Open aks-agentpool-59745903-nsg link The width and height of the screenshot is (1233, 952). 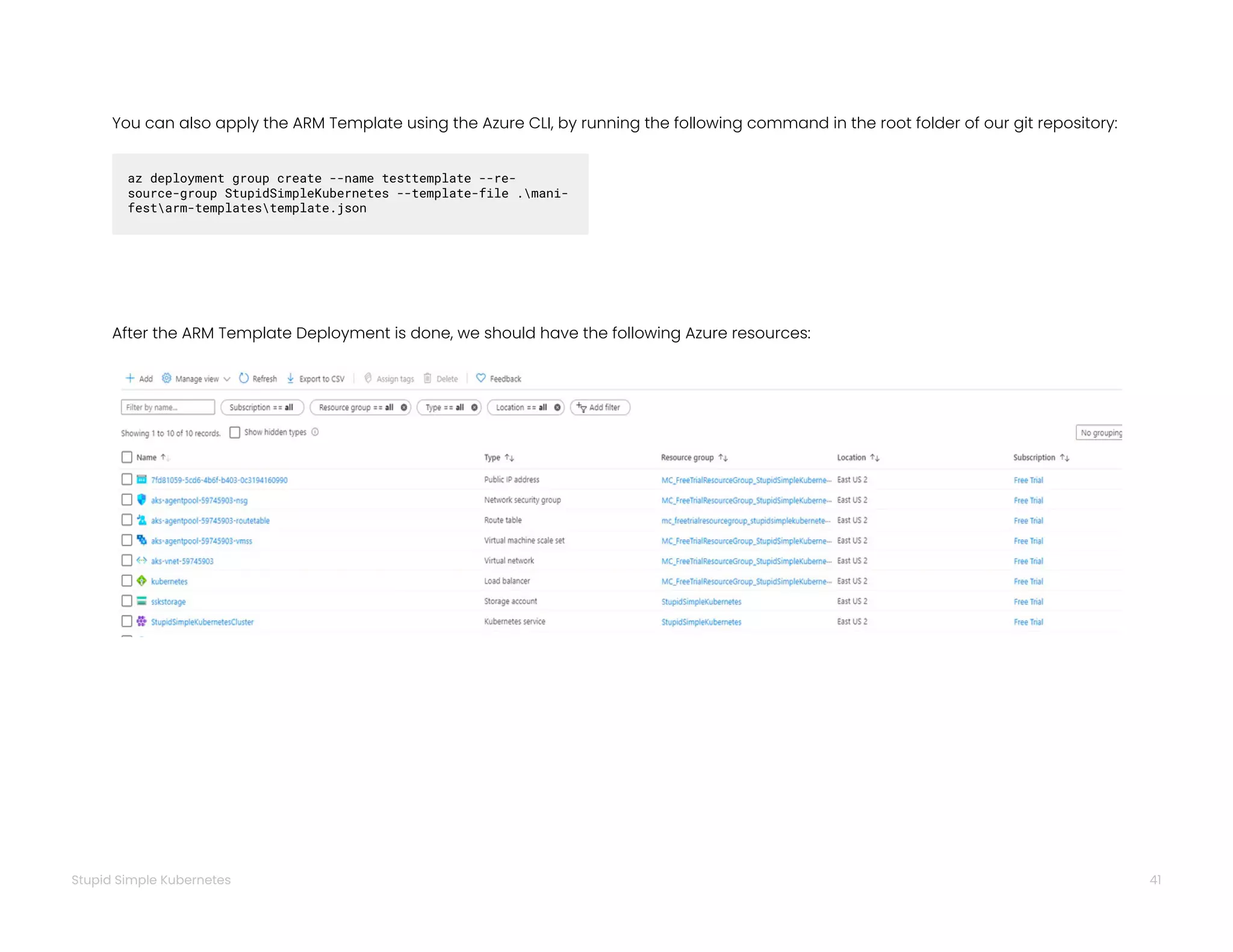point(199,501)
